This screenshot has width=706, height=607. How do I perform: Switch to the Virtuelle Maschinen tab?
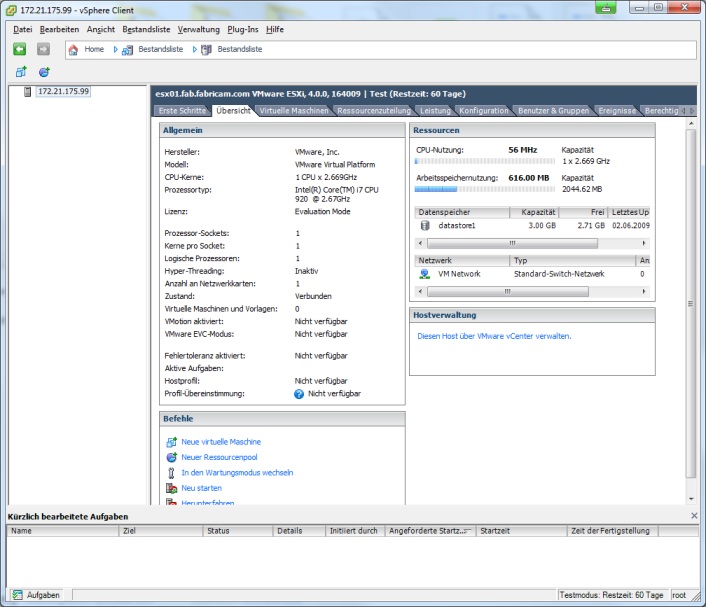[x=293, y=110]
